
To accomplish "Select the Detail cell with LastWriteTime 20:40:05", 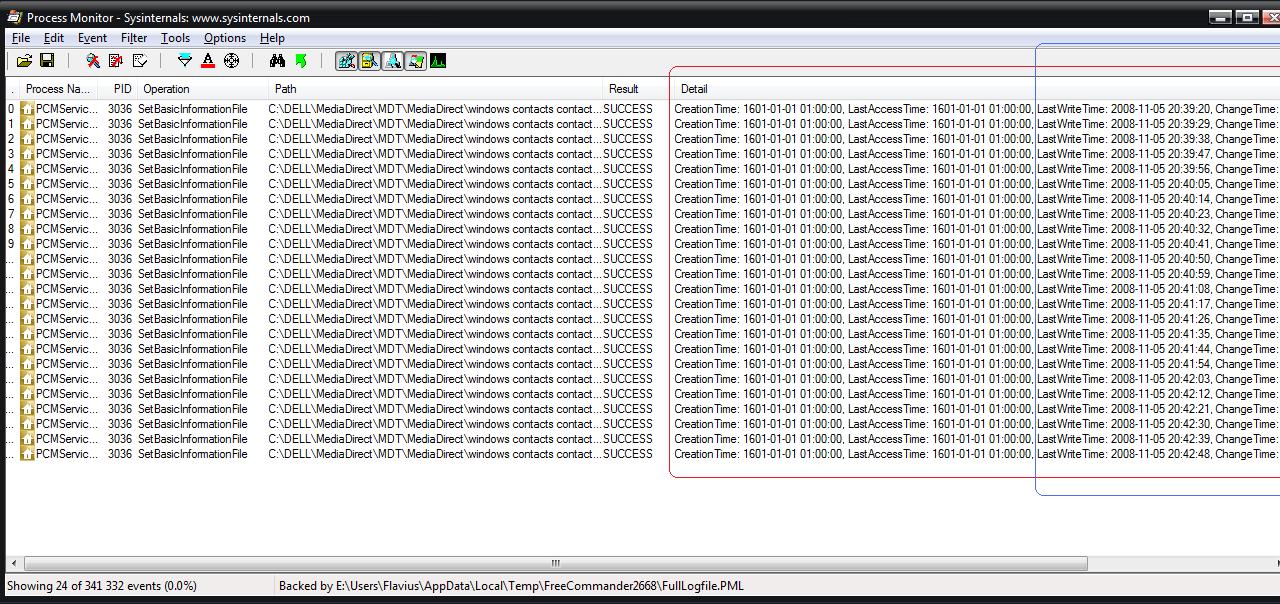I will [x=976, y=184].
